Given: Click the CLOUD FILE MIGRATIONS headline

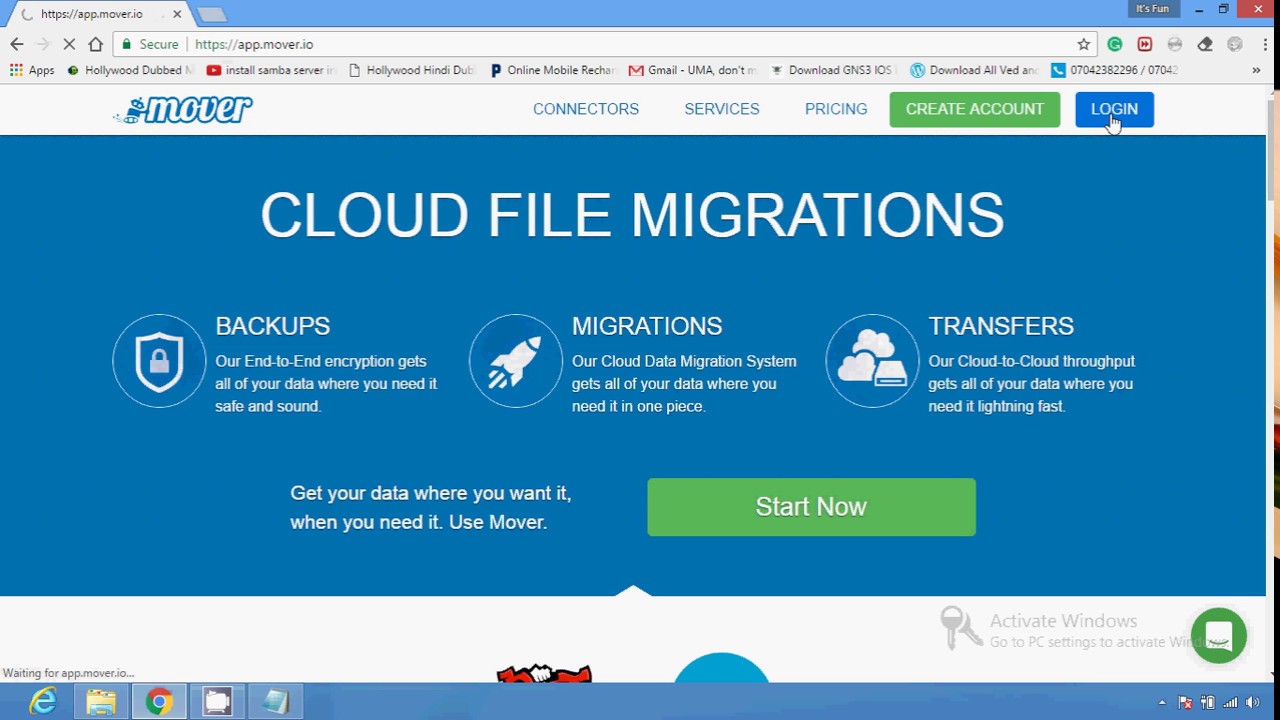Looking at the screenshot, I should click(x=632, y=215).
